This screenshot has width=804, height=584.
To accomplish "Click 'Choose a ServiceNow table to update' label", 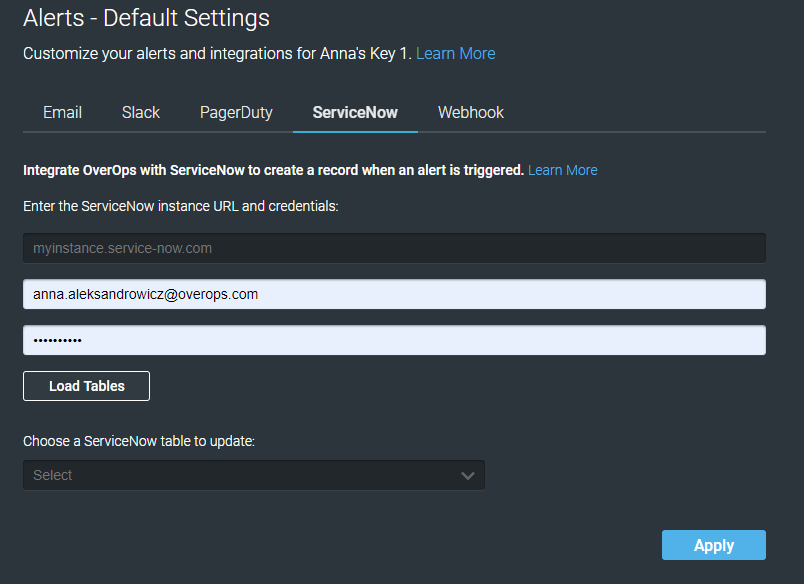I will pyautogui.click(x=139, y=441).
